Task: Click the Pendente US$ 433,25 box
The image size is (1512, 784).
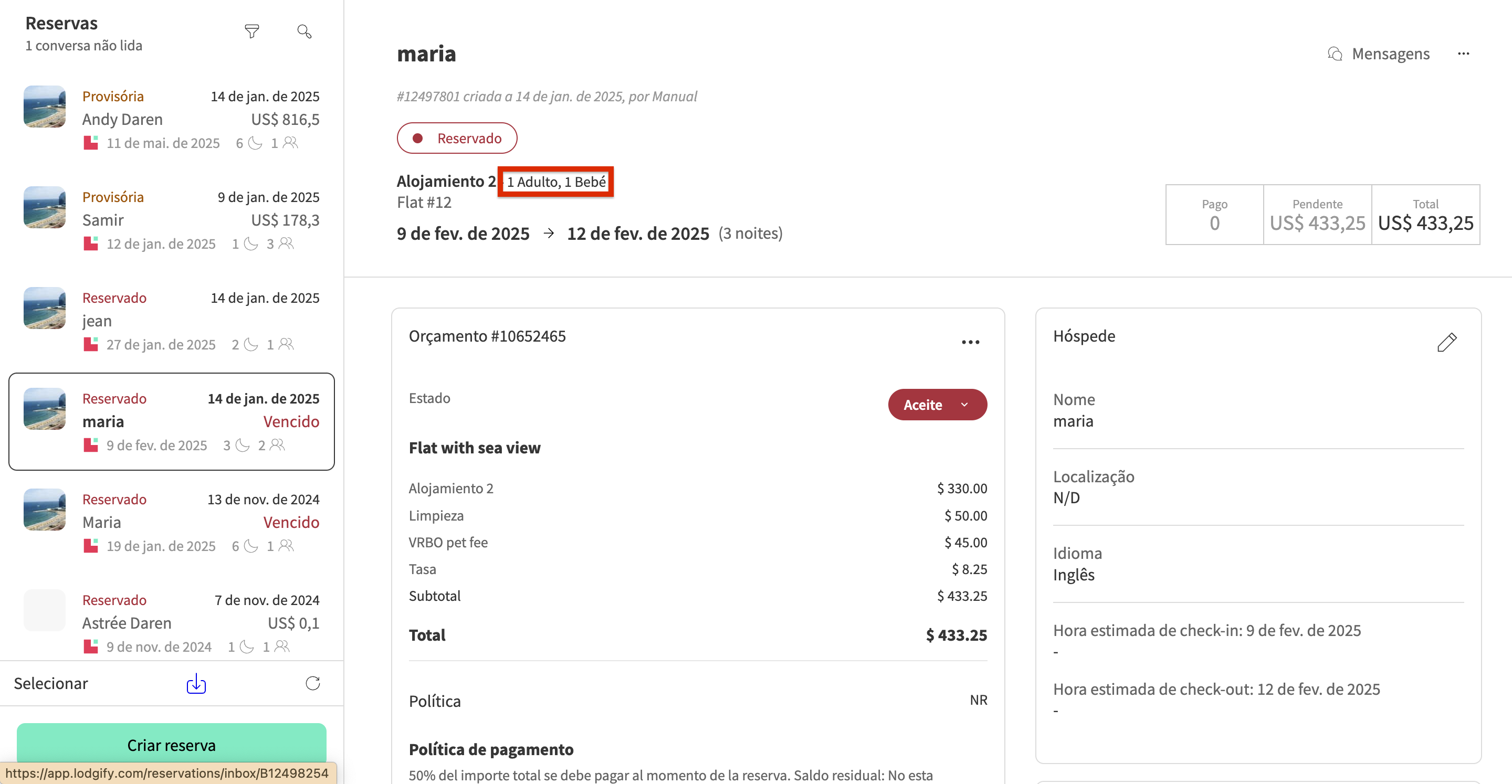Action: tap(1317, 215)
